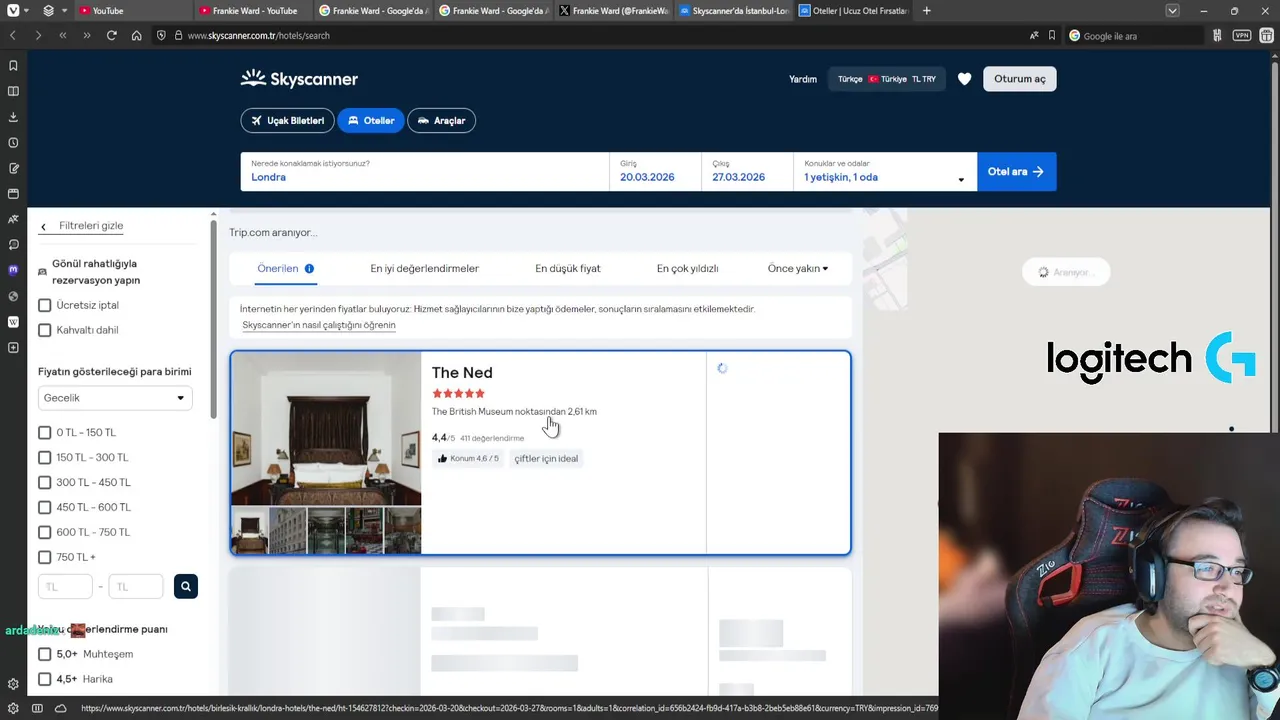Open a new browser tab
The image size is (1280, 720).
(x=927, y=11)
